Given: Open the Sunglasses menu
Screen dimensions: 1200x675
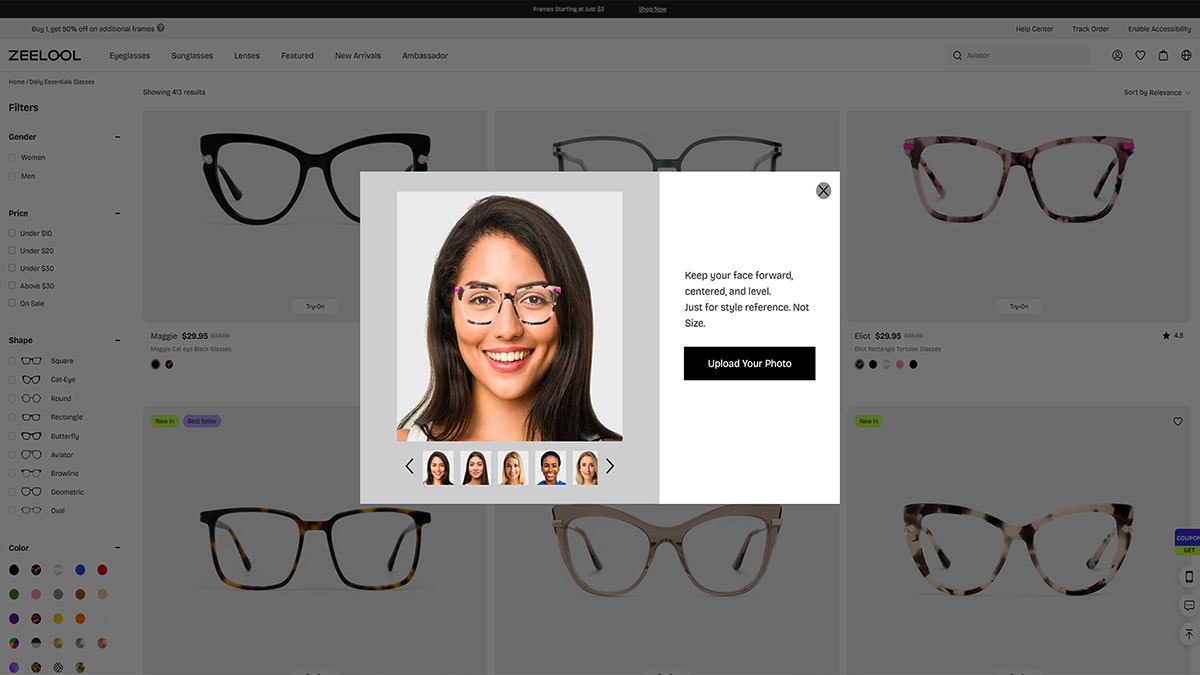Looking at the screenshot, I should (x=192, y=56).
